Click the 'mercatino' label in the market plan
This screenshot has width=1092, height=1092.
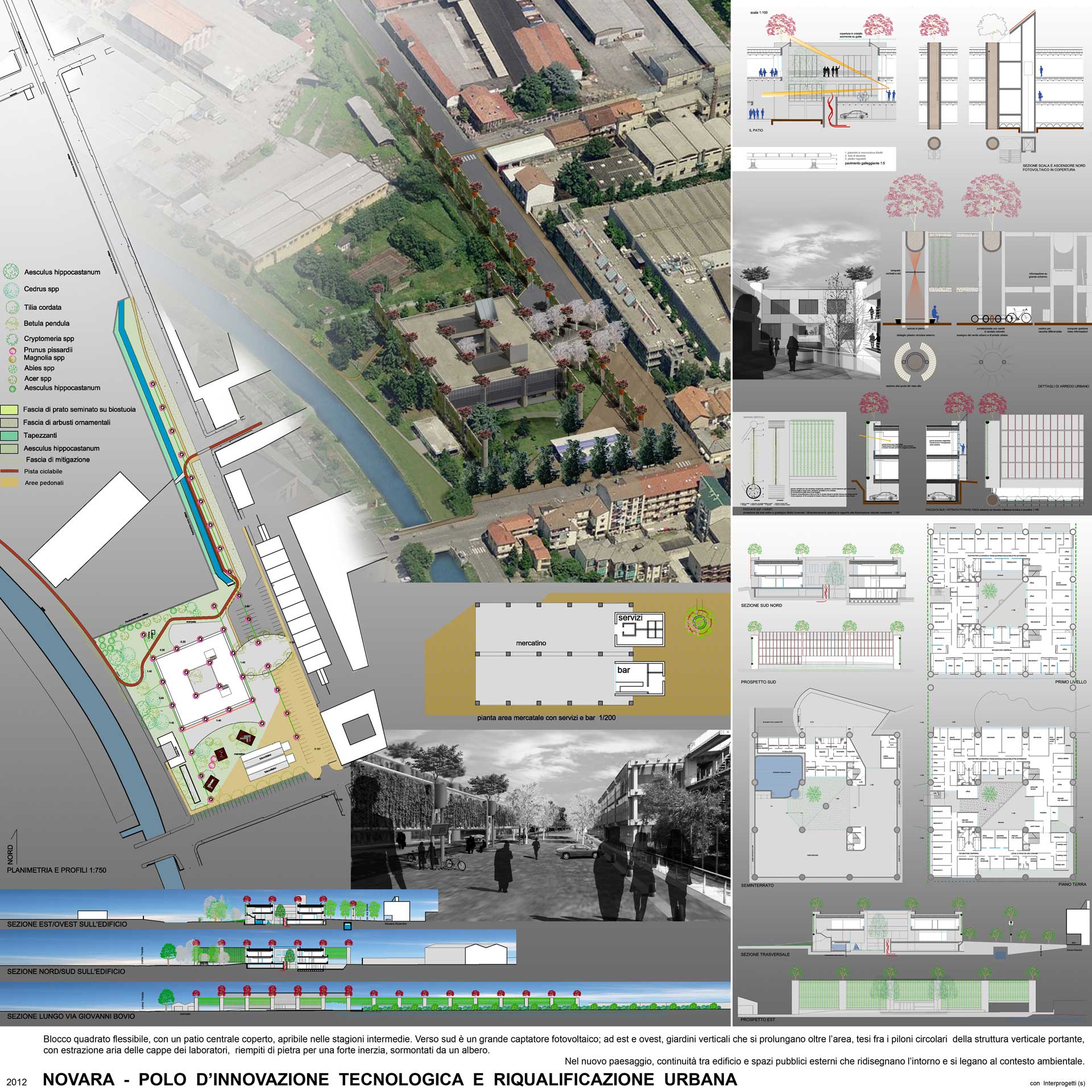coord(531,643)
